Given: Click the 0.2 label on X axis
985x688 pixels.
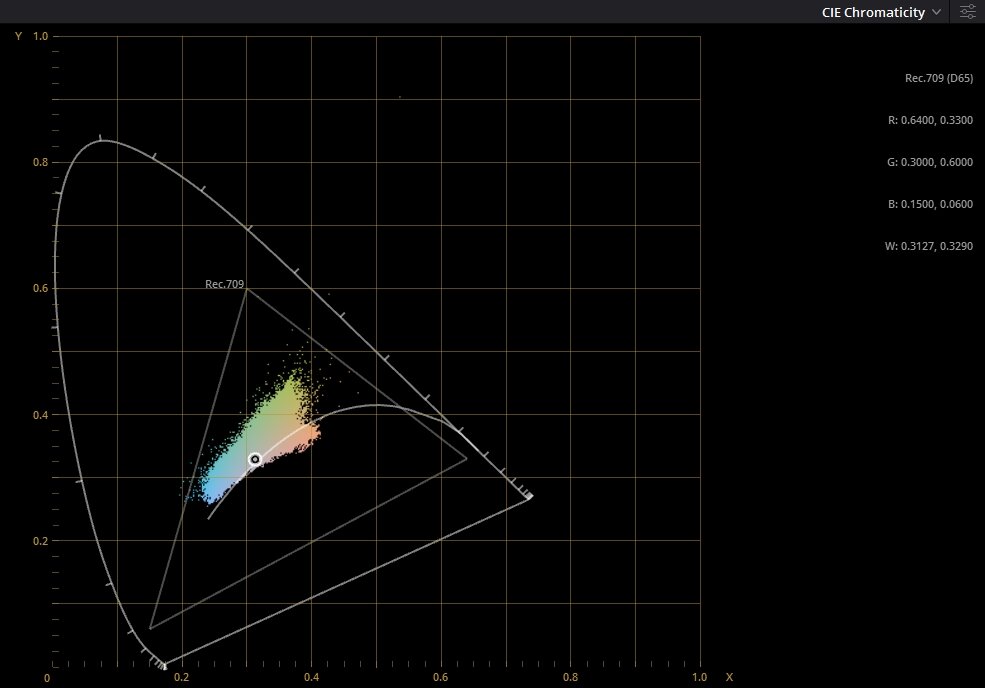Looking at the screenshot, I should (x=181, y=677).
